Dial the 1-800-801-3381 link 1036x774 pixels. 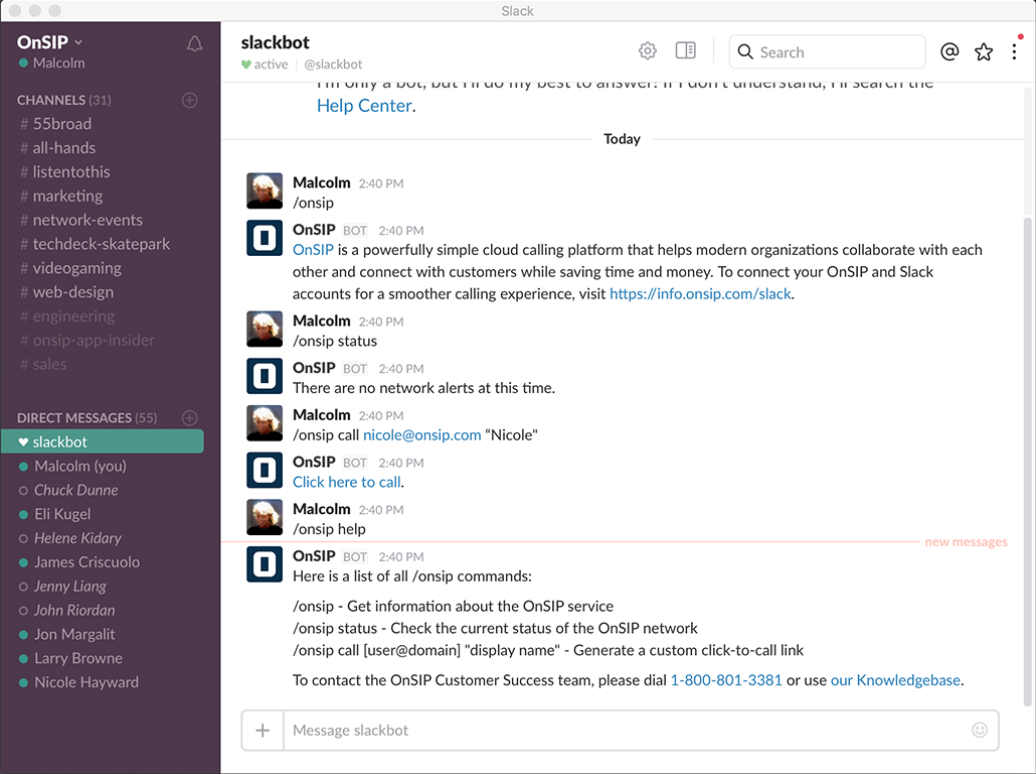(x=726, y=680)
